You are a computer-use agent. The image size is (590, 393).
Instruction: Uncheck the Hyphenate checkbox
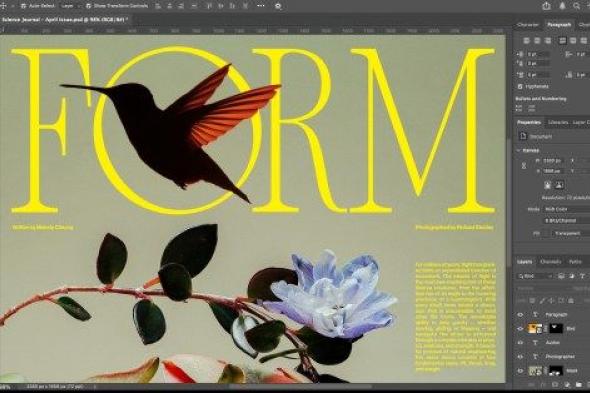[520, 87]
